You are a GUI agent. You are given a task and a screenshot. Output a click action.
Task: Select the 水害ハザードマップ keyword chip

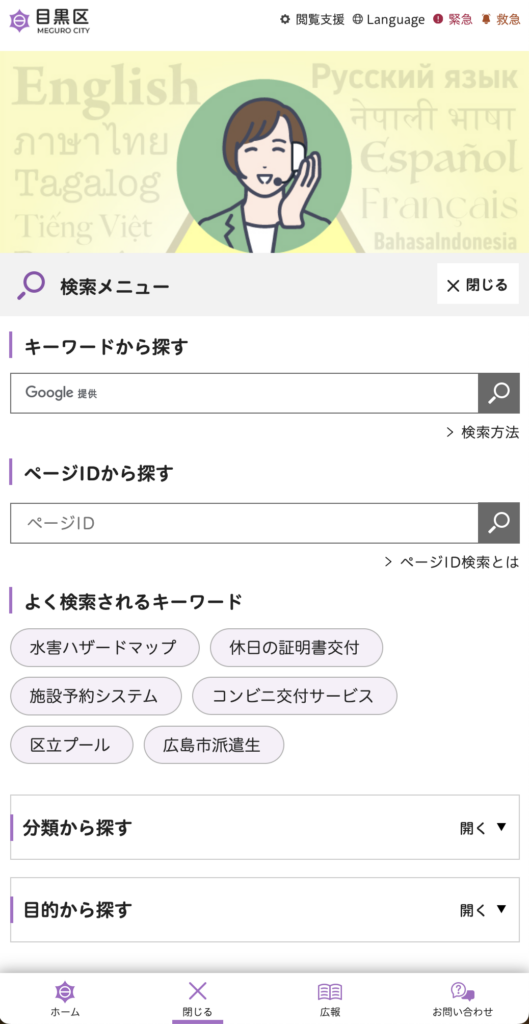(104, 648)
